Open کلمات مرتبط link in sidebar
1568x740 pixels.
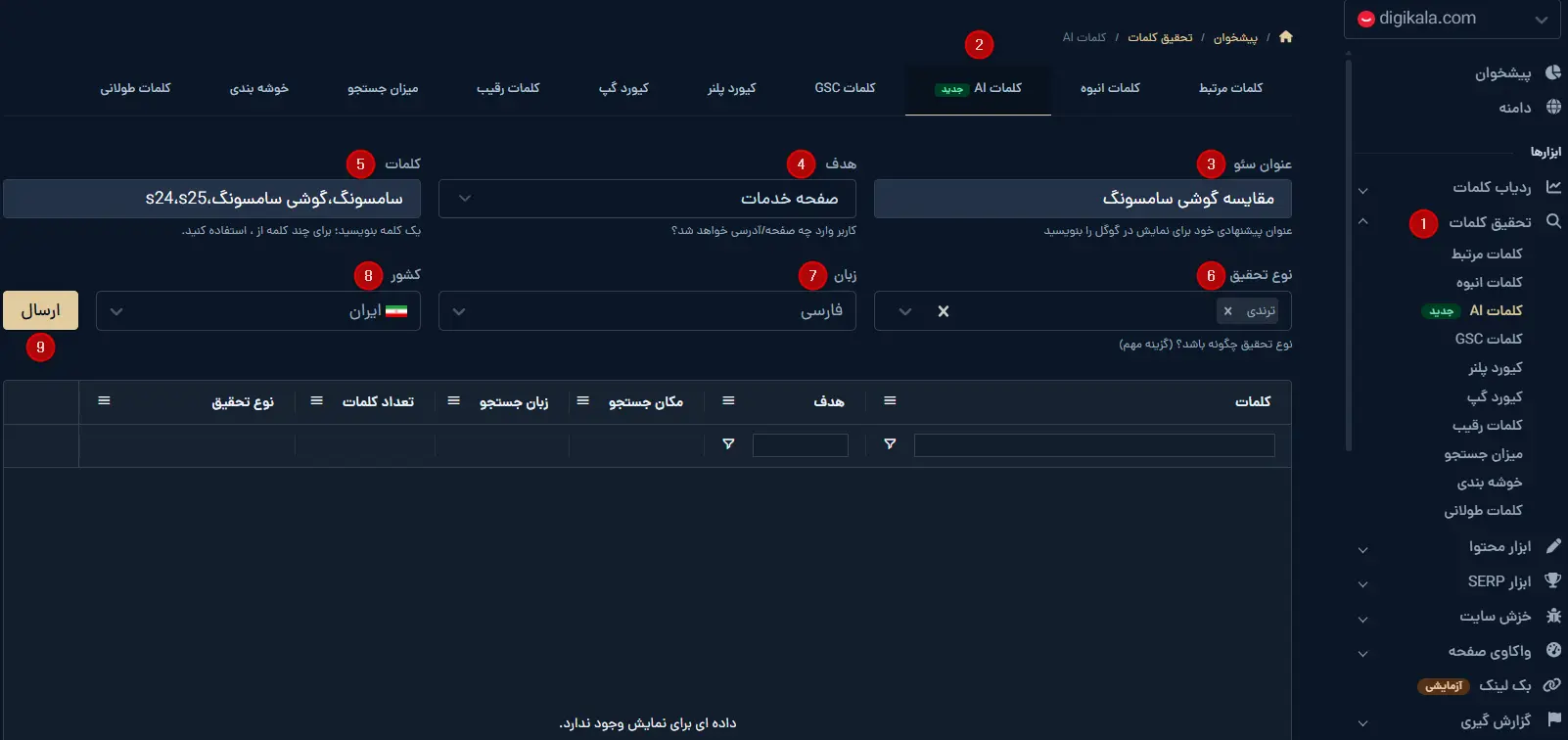coord(1486,254)
